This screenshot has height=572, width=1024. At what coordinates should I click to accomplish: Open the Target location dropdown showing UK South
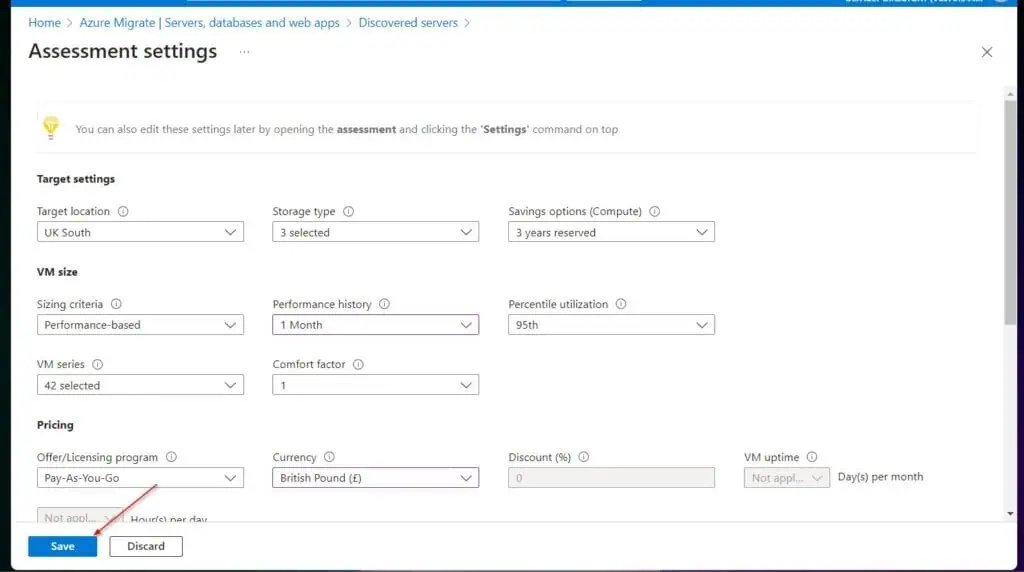140,232
